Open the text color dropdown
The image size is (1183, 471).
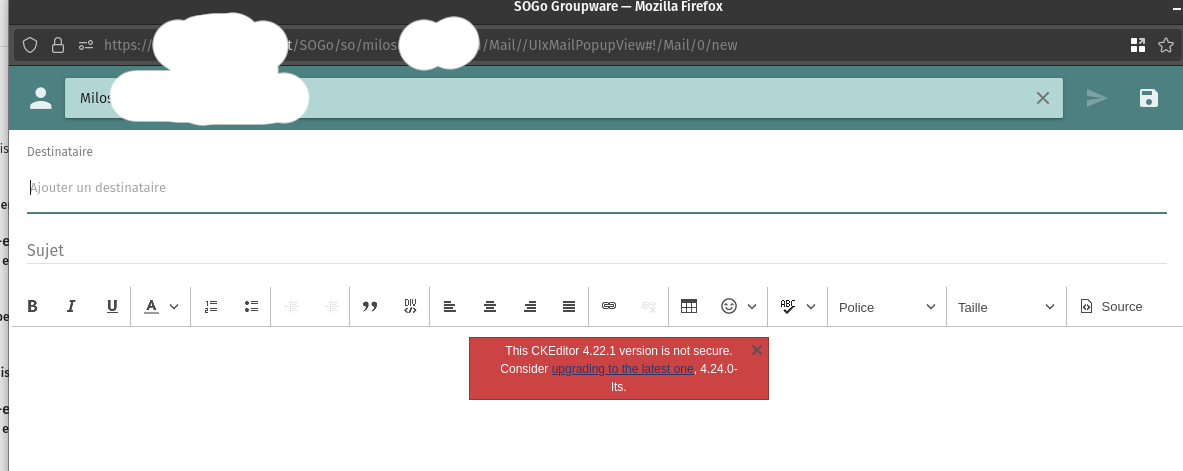160,307
